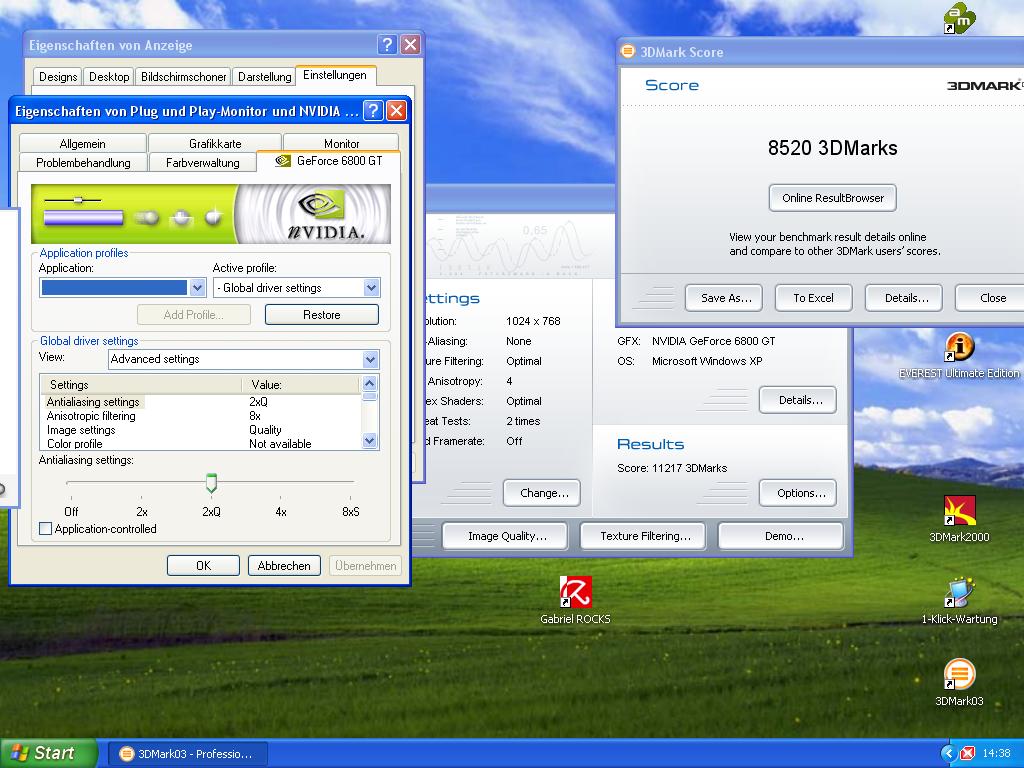Open the Farbverwaltung tab

(202, 163)
